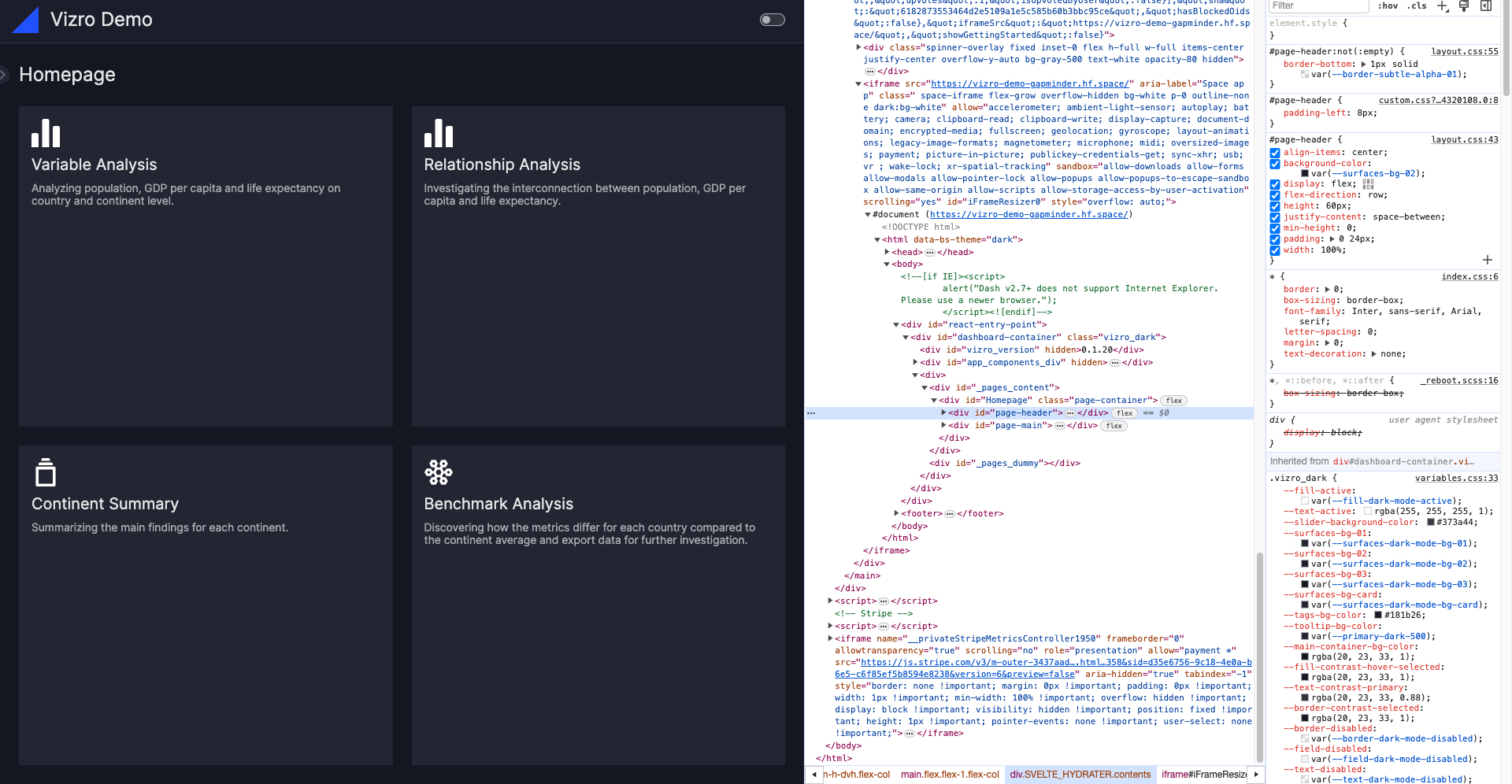Uncheck the width 100% property checkbox
Image resolution: width=1512 pixels, height=784 pixels.
(x=1275, y=250)
